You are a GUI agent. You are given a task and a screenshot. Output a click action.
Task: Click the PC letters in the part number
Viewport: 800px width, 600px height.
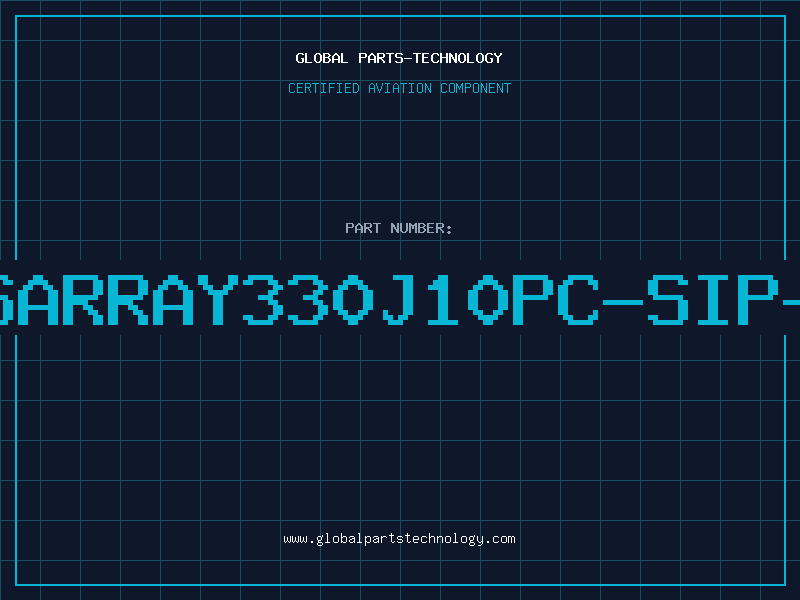(x=556, y=299)
